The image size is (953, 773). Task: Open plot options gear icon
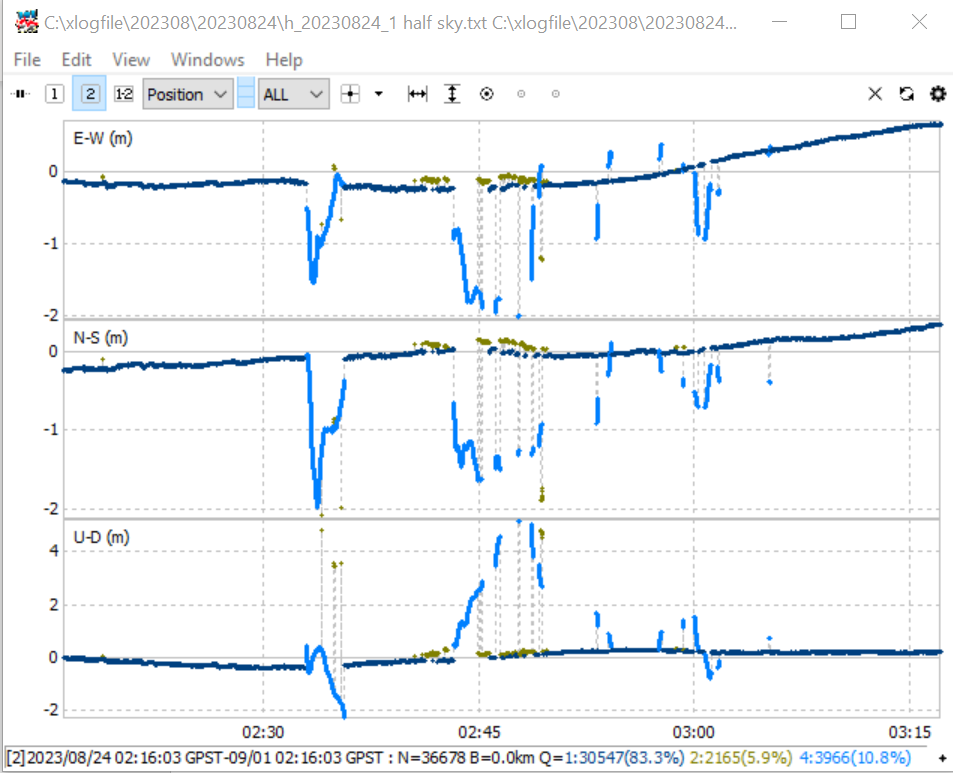938,94
